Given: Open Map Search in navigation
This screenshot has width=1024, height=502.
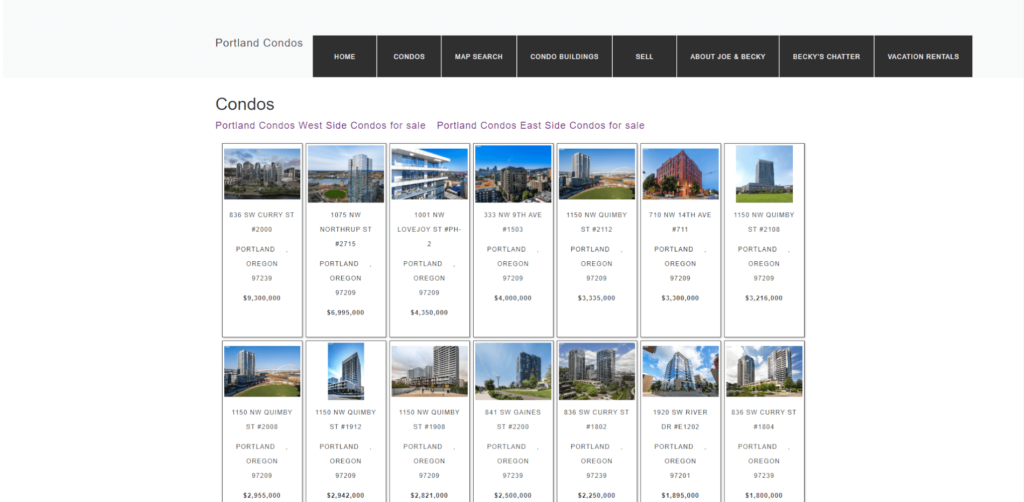Looking at the screenshot, I should click(x=479, y=57).
